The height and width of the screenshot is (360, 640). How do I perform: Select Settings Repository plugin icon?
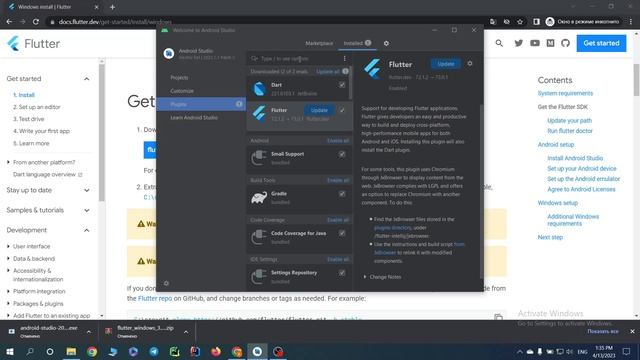[x=259, y=276]
